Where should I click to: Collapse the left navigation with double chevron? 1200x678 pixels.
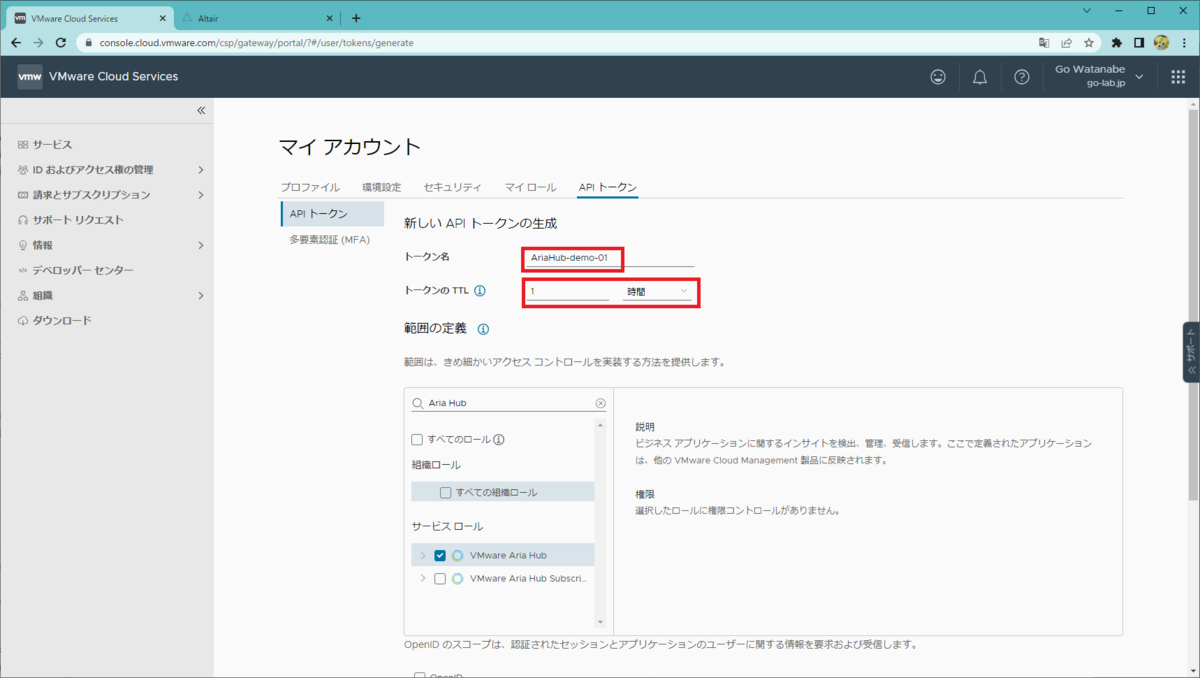pyautogui.click(x=201, y=111)
